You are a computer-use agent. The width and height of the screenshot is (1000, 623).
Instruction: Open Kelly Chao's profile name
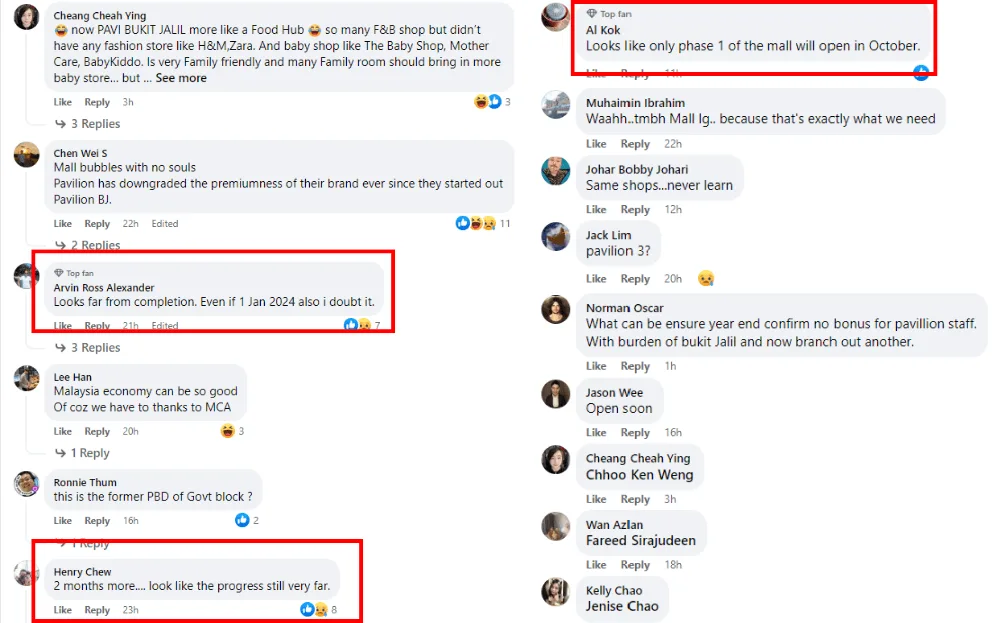click(x=614, y=590)
